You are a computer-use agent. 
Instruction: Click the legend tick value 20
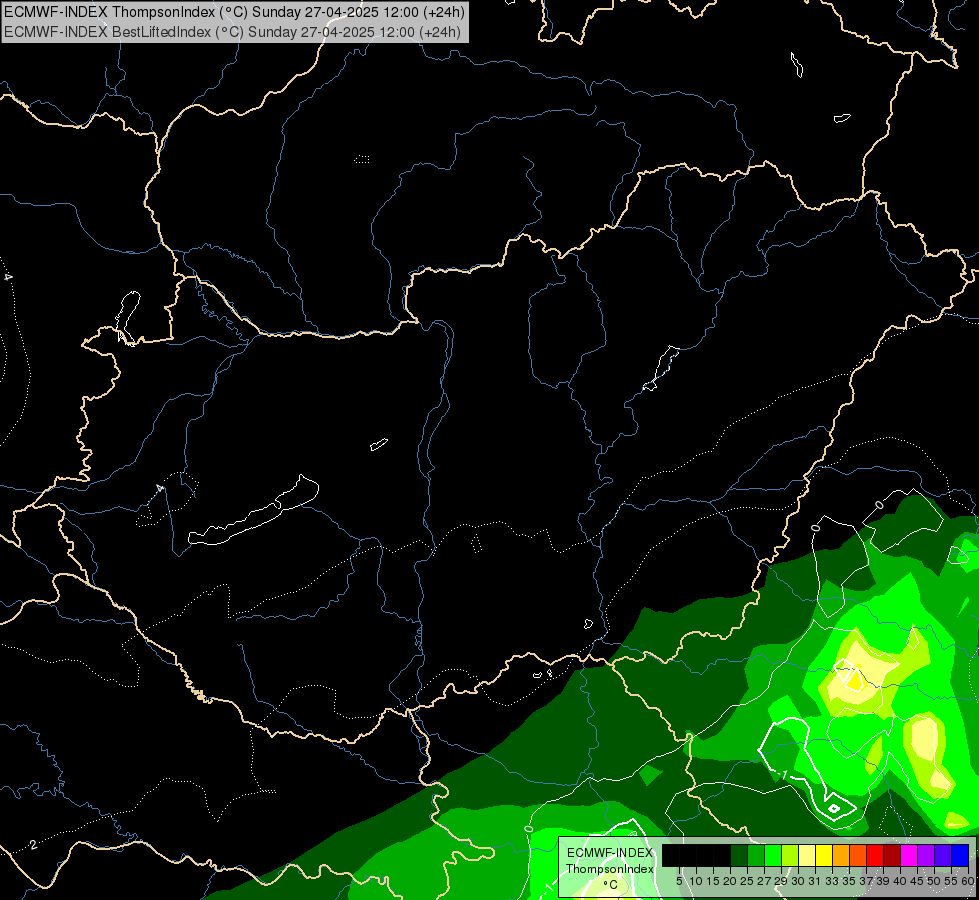(730, 881)
